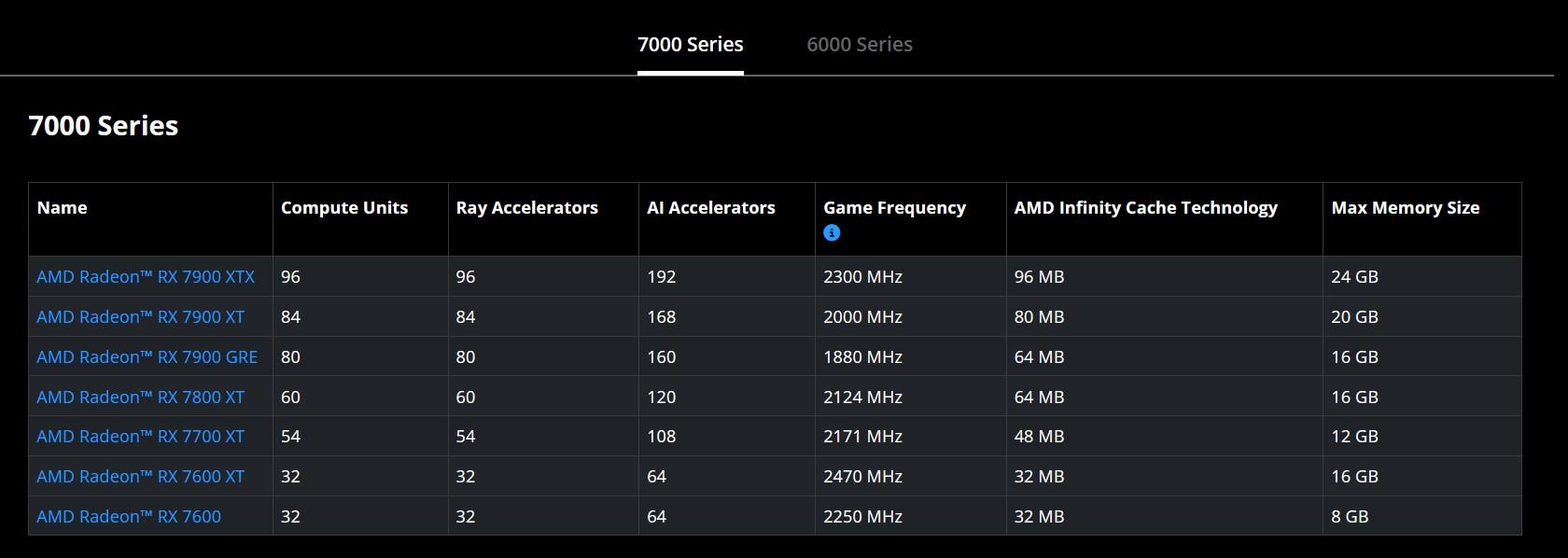
Task: Click the AI Accelerators column header
Action: [710, 208]
